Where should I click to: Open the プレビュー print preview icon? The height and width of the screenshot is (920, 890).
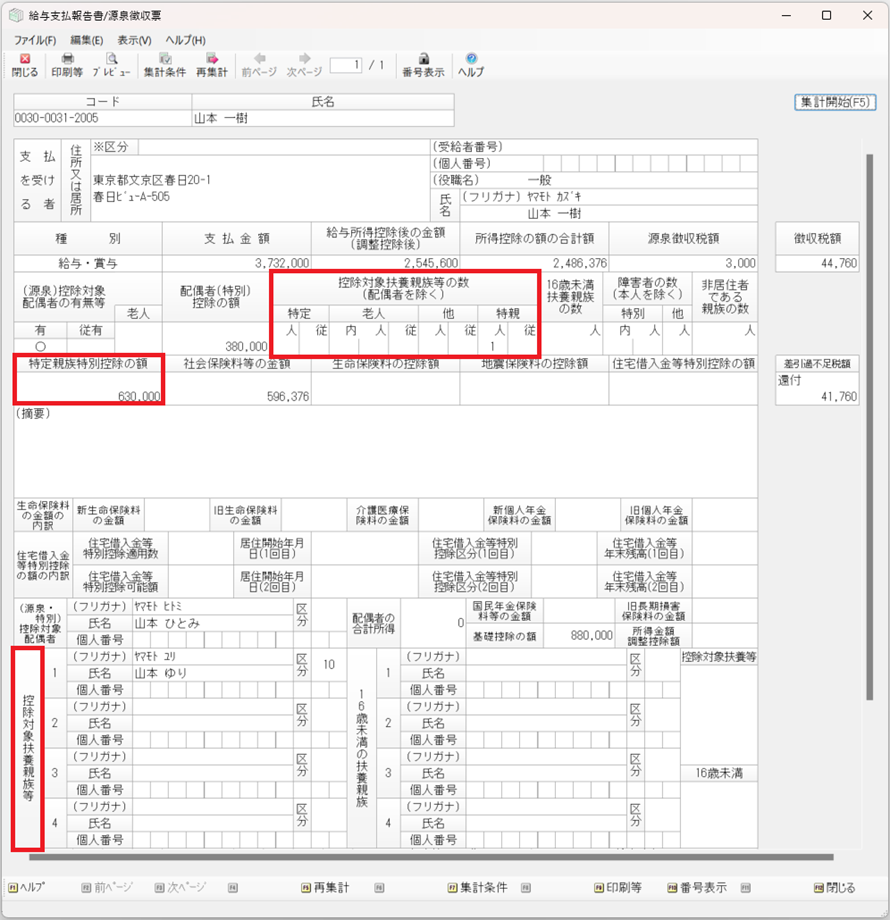[111, 65]
